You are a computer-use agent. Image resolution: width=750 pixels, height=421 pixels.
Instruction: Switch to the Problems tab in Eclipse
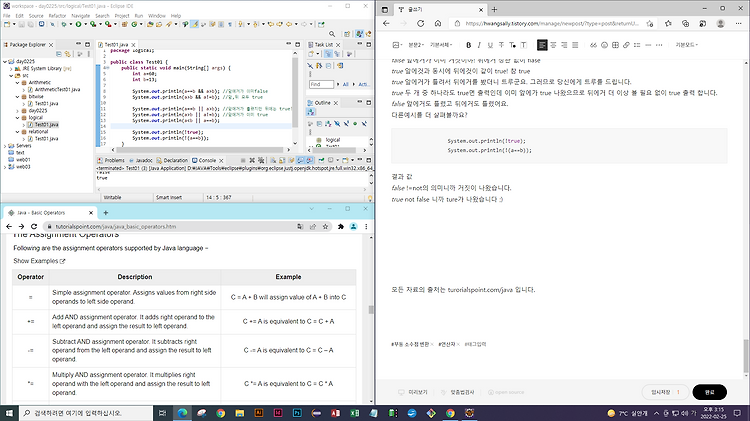[111, 160]
